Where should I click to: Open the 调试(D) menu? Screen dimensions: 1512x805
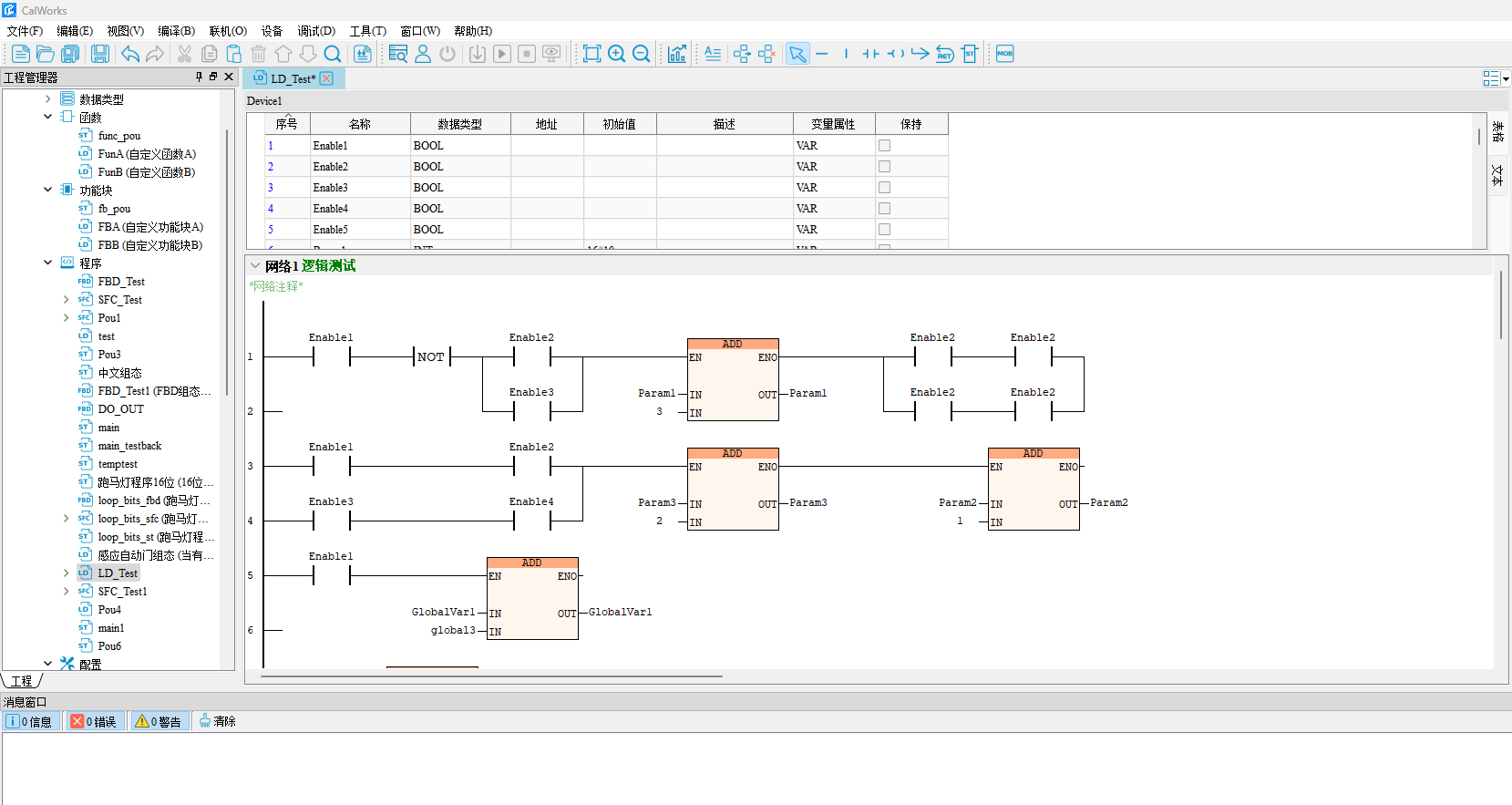[315, 31]
